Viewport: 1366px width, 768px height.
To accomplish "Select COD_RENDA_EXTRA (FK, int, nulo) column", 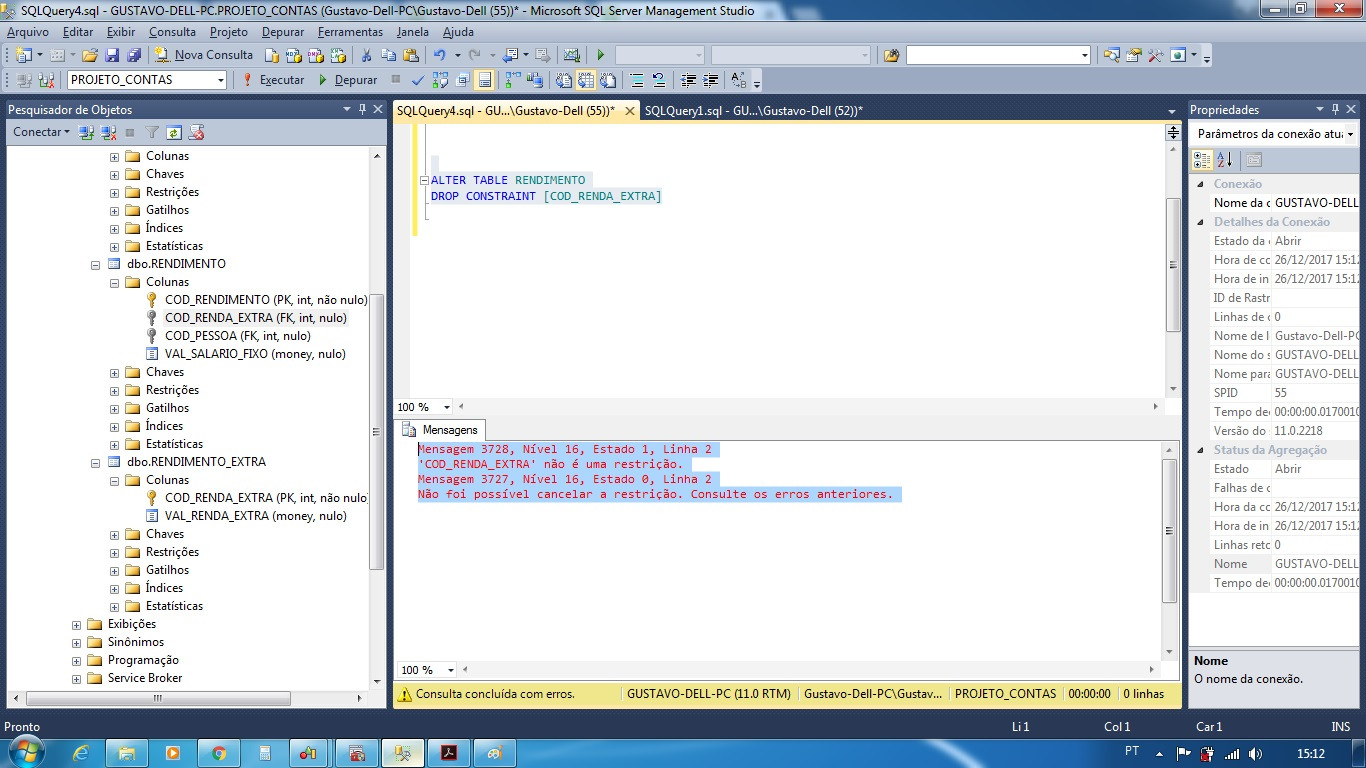I will (x=256, y=318).
